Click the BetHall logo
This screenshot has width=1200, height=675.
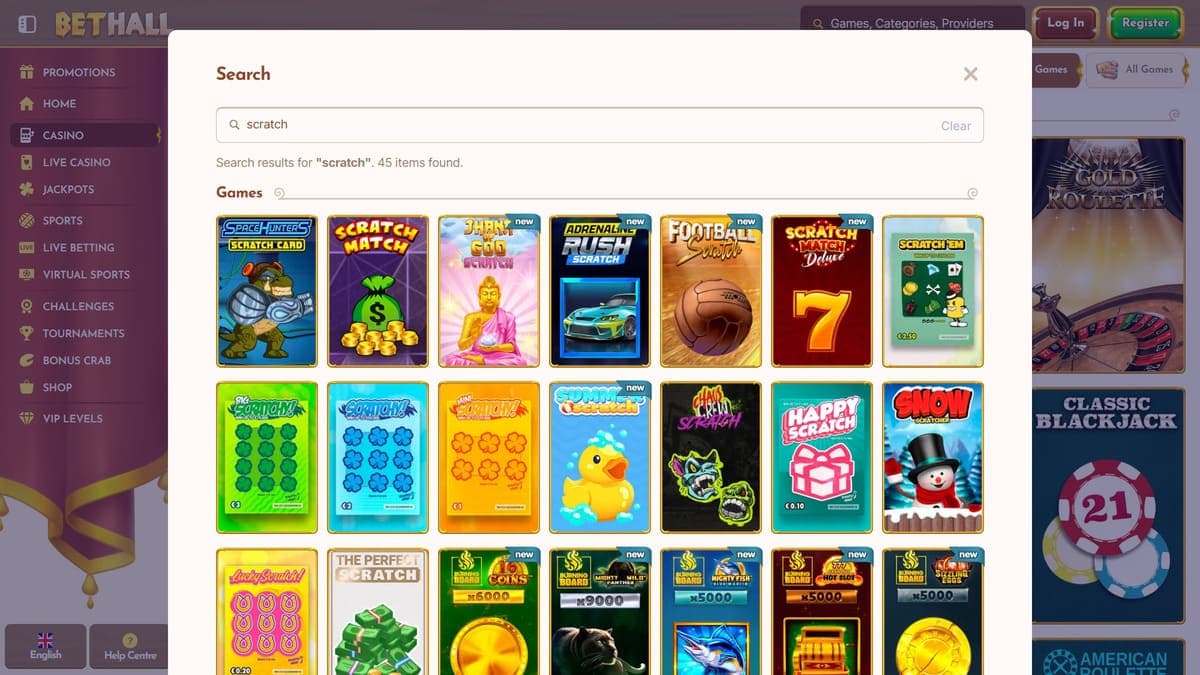[112, 24]
